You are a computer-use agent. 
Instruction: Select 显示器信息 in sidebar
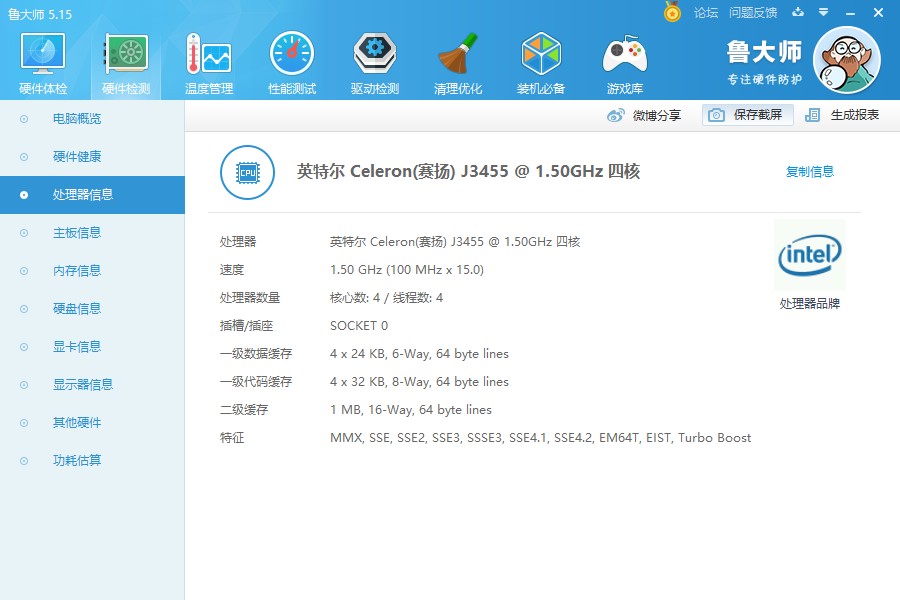(92, 384)
